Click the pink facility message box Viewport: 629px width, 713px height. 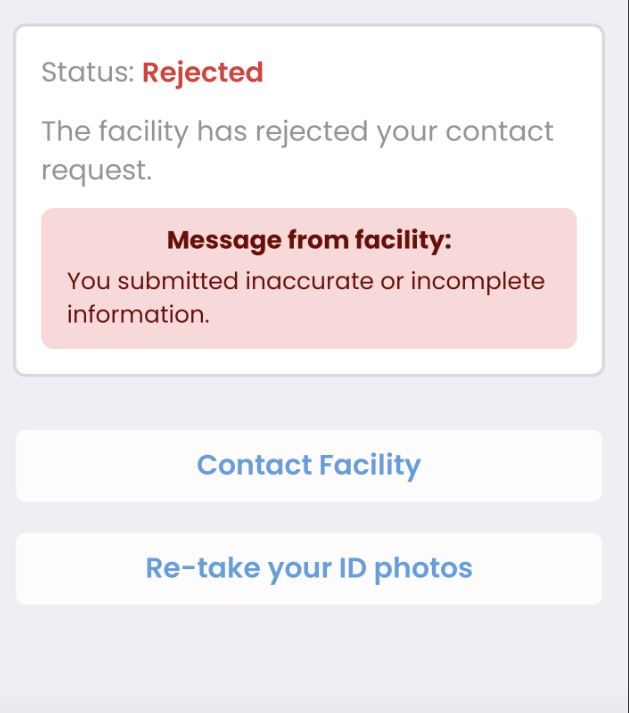point(309,278)
